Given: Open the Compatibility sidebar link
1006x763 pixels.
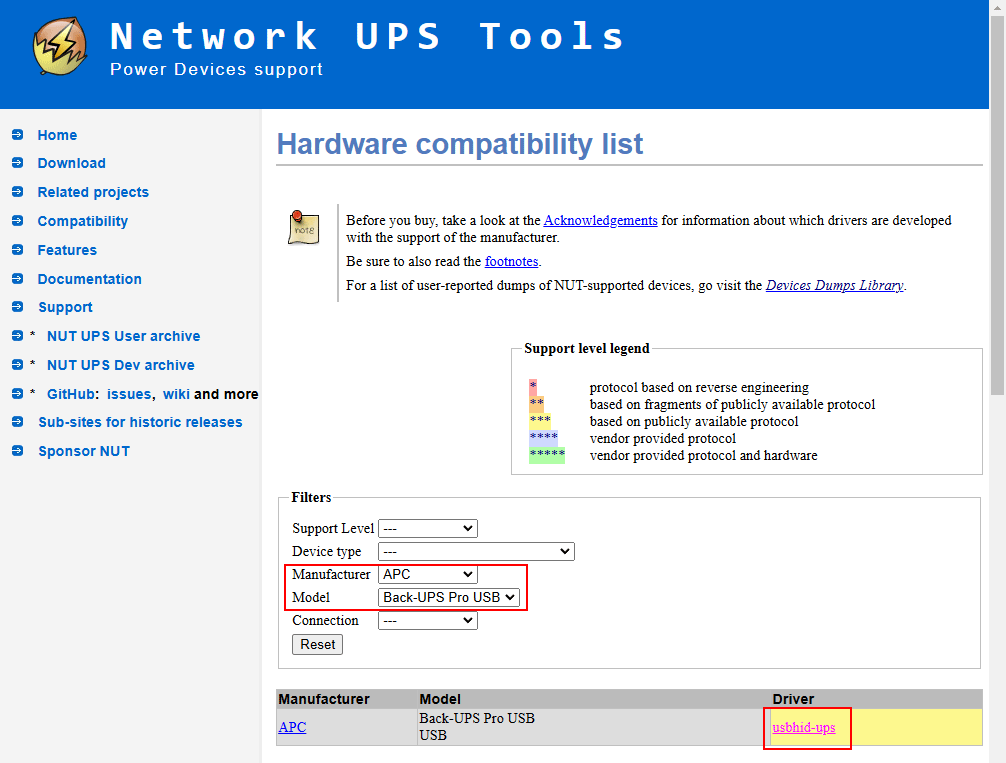Looking at the screenshot, I should pos(83,221).
